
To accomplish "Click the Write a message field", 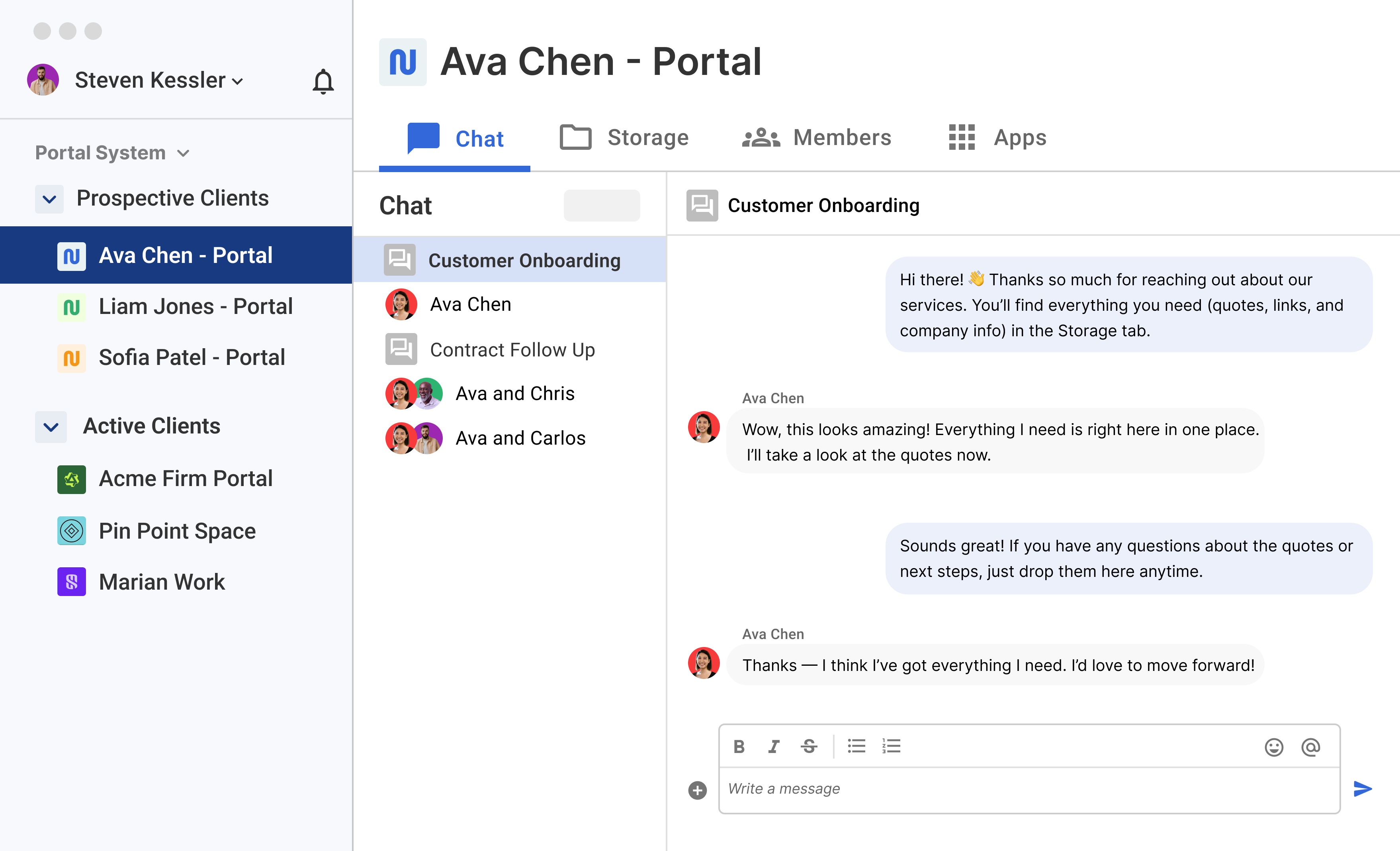I will pyautogui.click(x=1028, y=789).
